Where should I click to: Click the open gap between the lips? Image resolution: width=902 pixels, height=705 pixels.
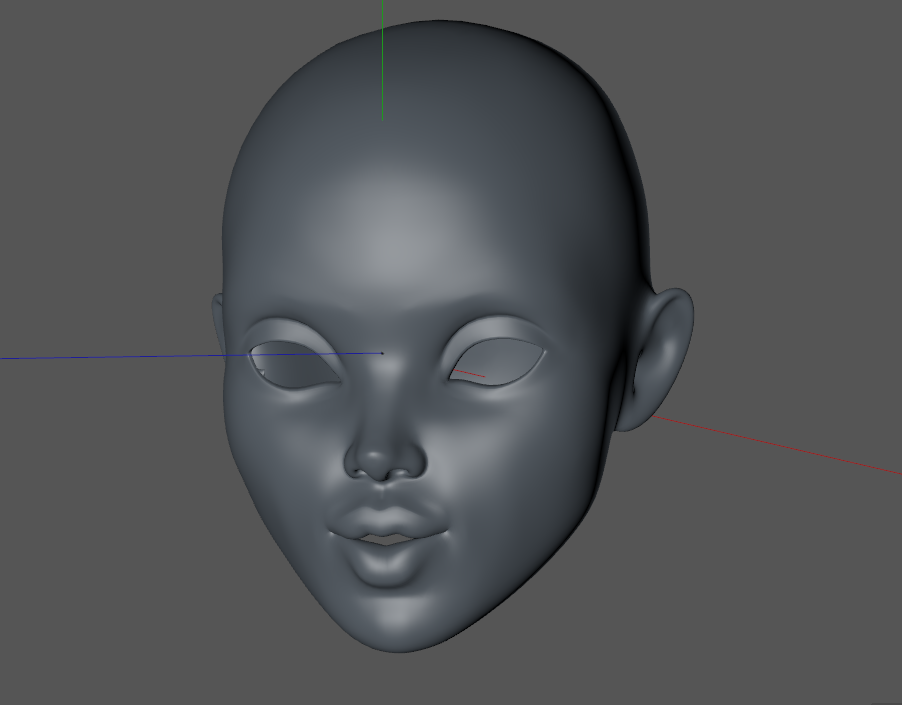[385, 540]
